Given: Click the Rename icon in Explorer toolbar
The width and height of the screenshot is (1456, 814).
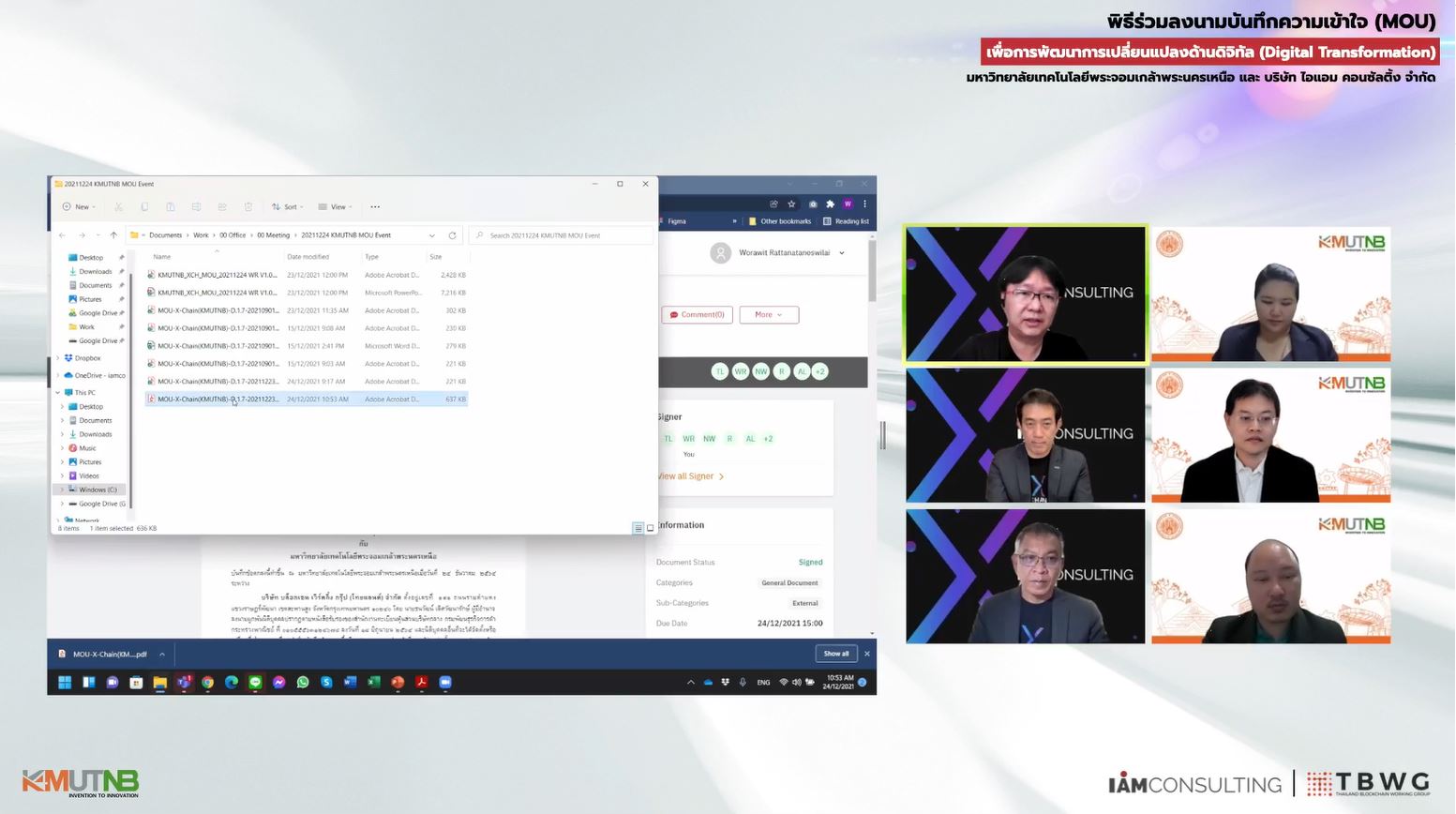Looking at the screenshot, I should click(196, 207).
